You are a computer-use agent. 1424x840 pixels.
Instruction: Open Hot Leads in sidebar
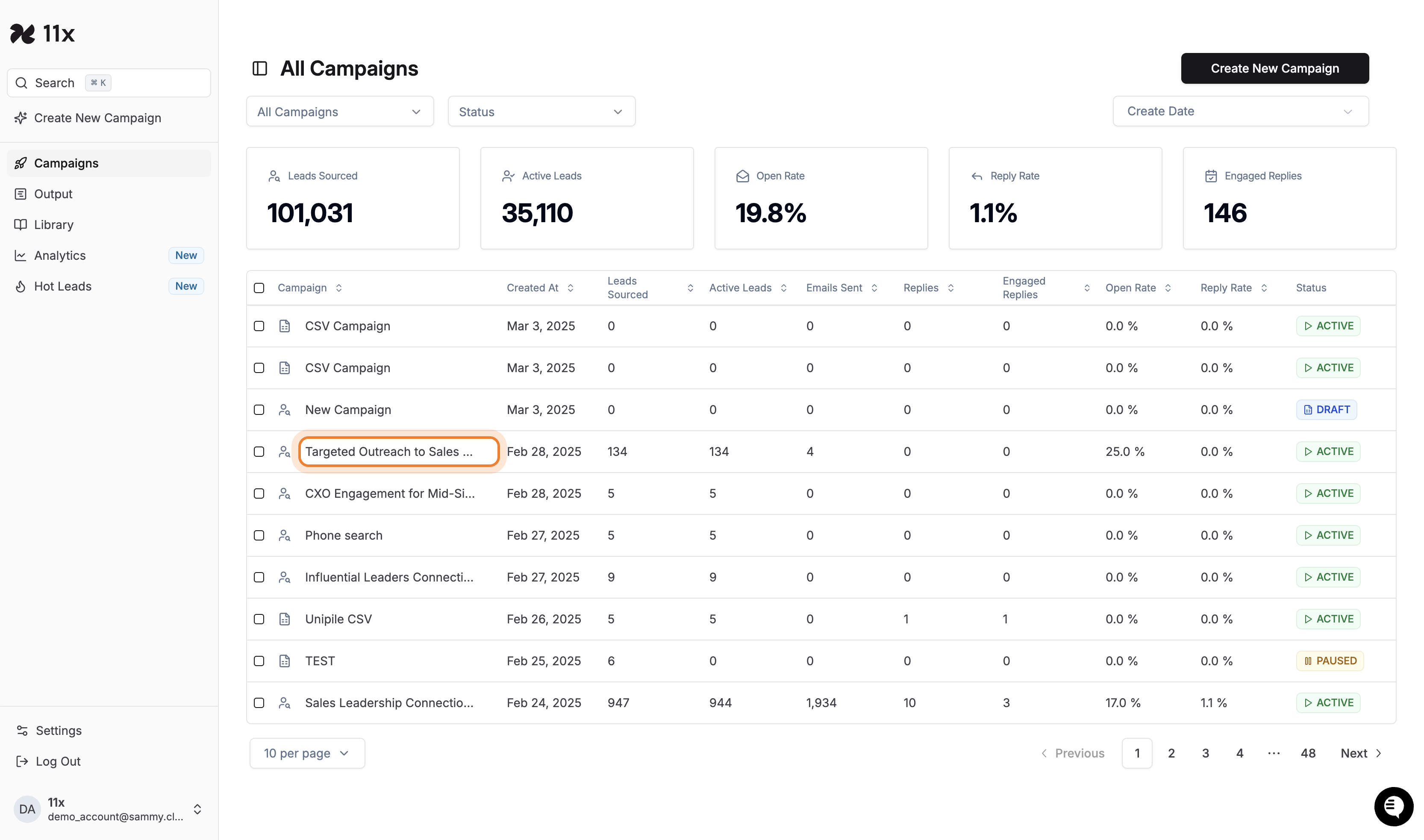109,286
